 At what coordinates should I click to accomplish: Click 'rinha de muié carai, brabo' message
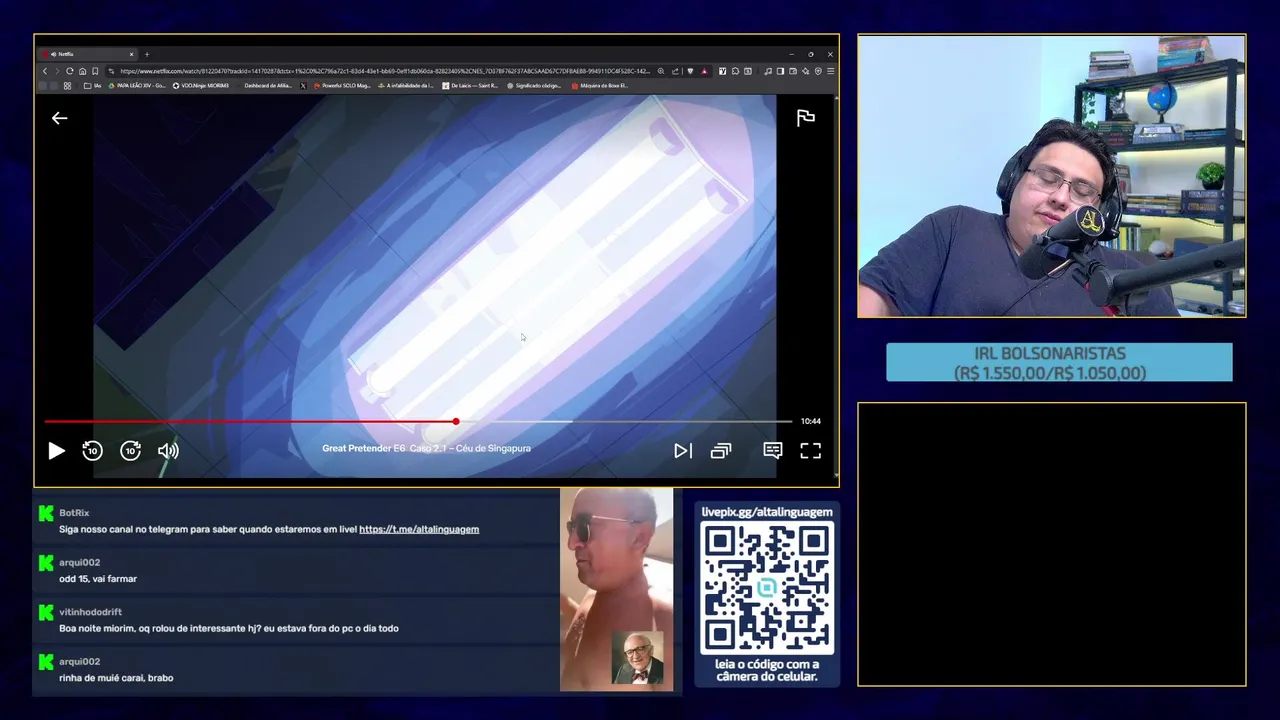116,678
